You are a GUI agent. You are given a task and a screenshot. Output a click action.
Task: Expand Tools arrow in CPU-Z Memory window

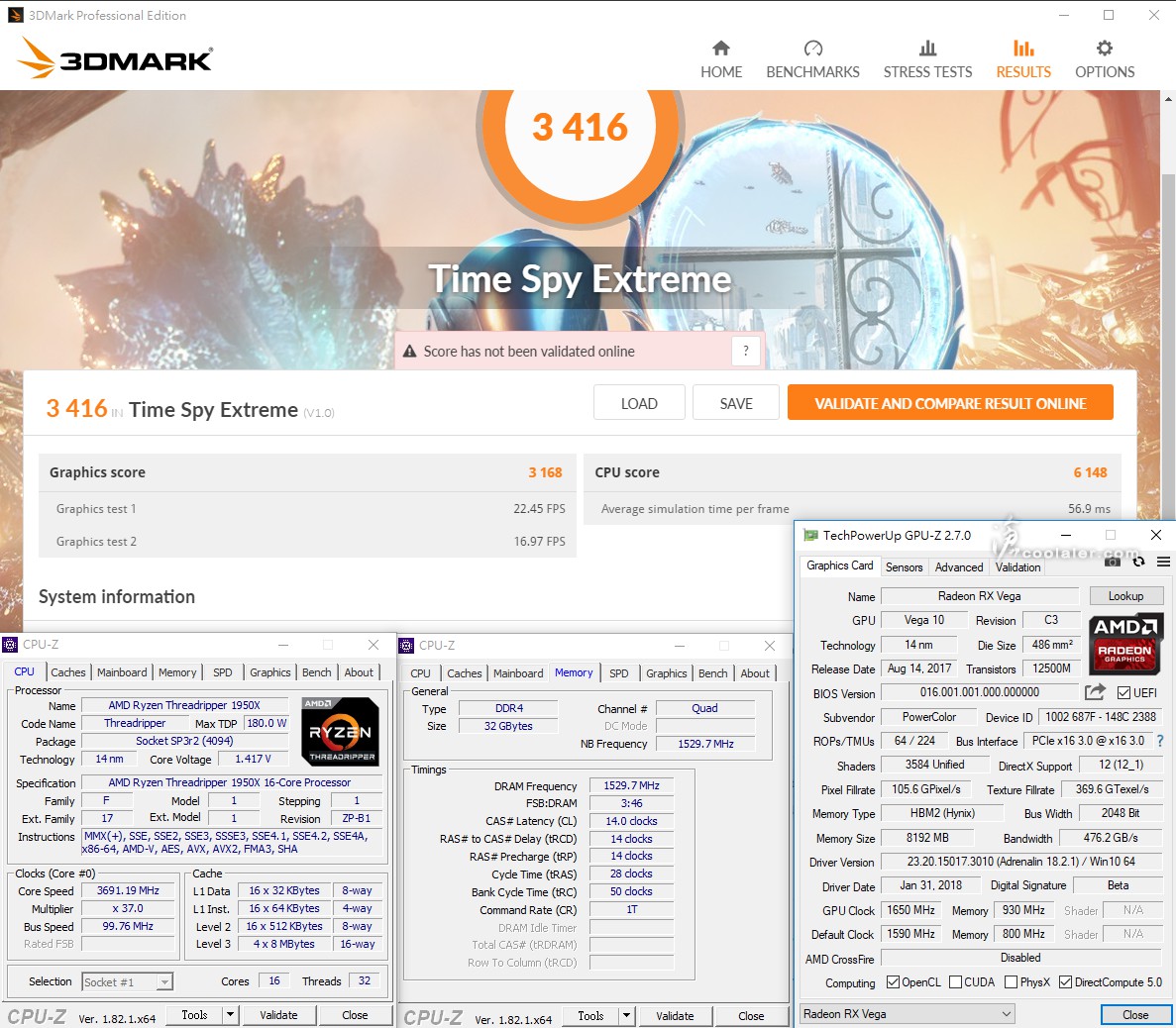[x=626, y=1016]
